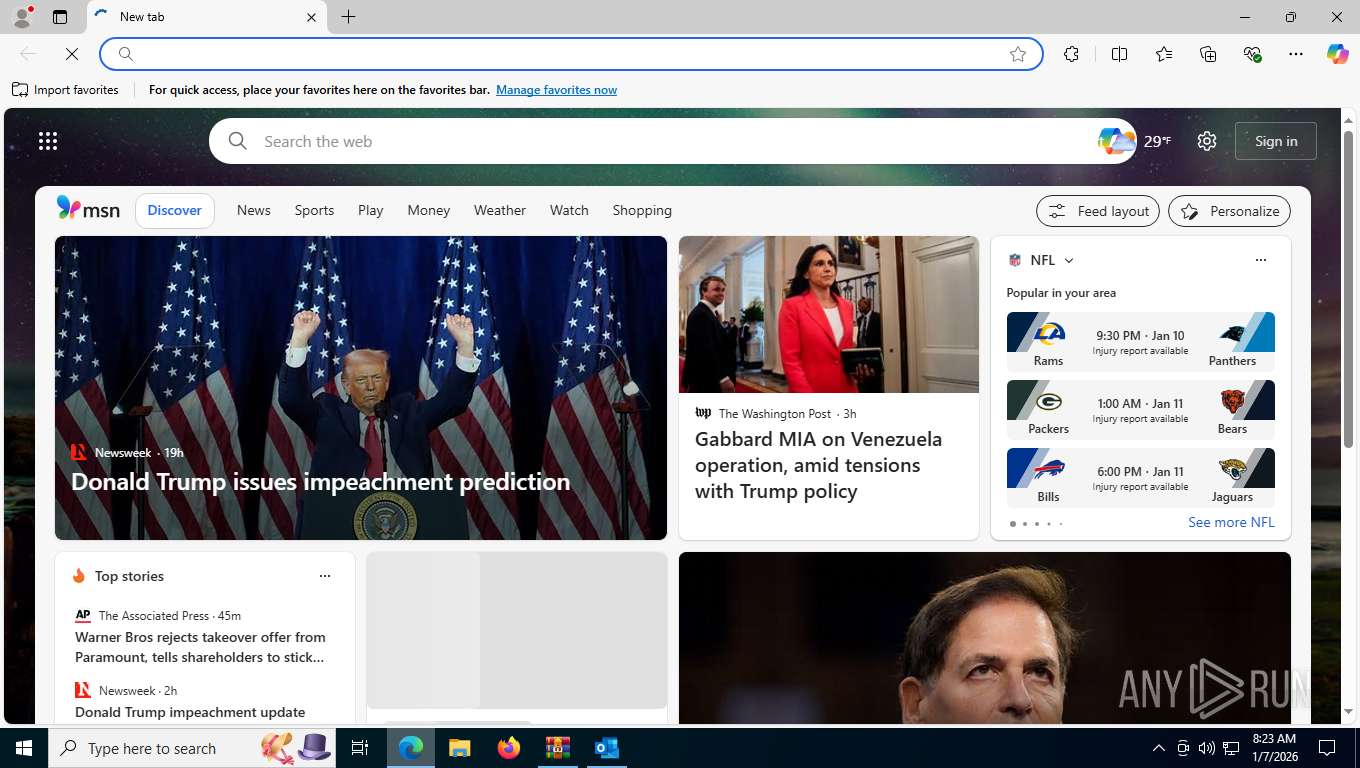
Task: Click taskbar Type here to search box
Action: point(193,748)
